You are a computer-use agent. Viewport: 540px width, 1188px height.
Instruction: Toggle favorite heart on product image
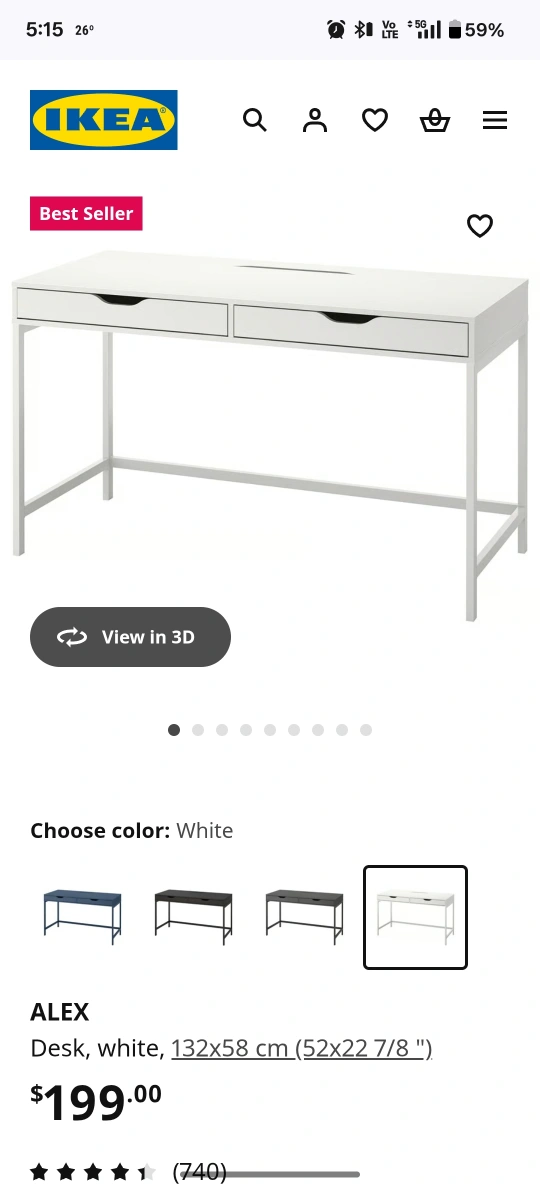click(479, 225)
